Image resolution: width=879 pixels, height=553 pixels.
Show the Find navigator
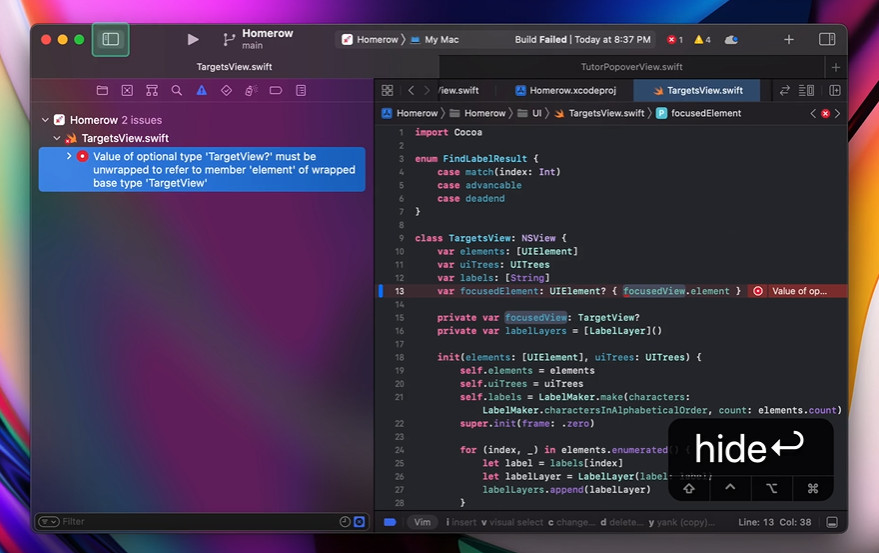[177, 90]
